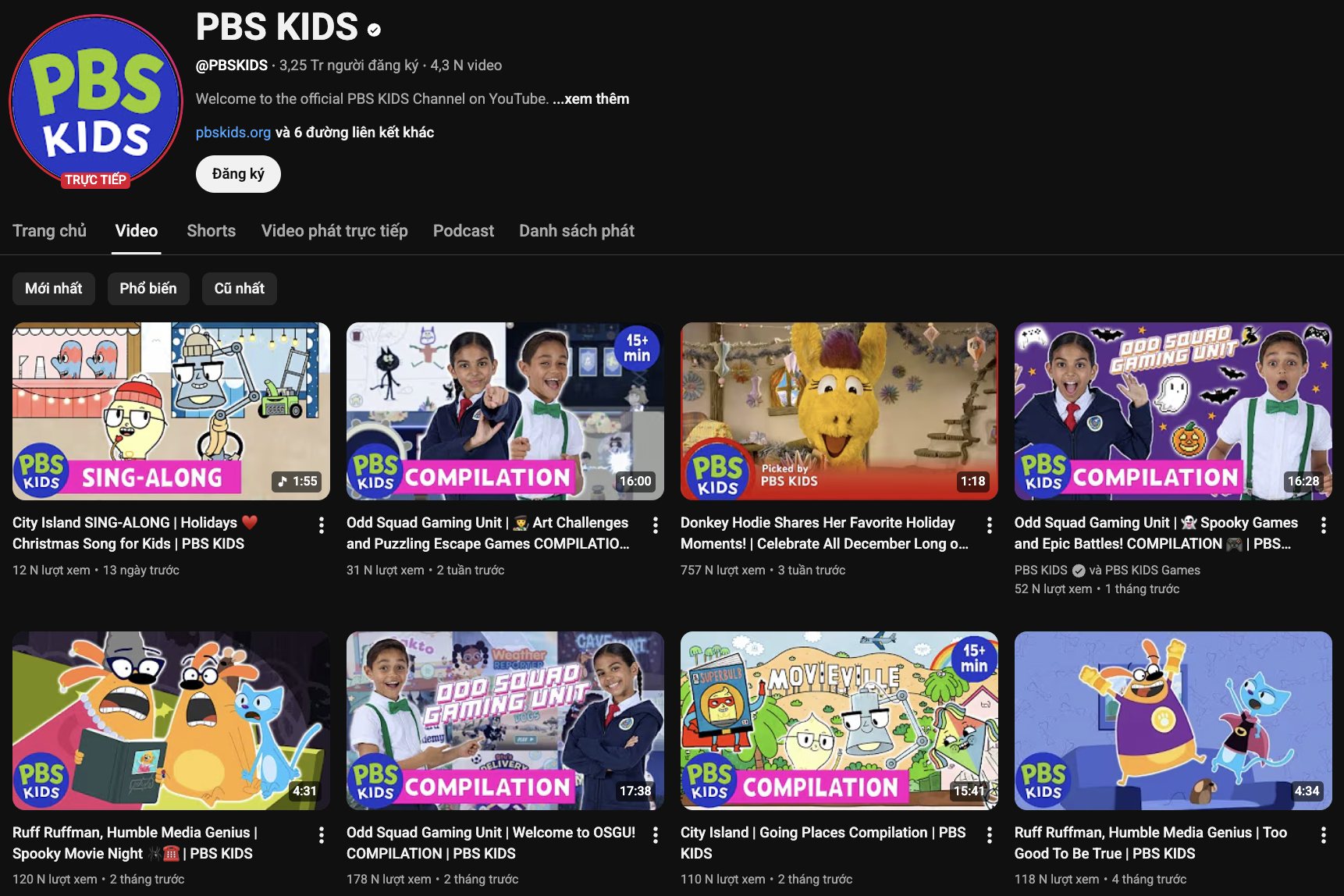Click the Đăng ký subscribe button
1344x896 pixels.
click(x=238, y=174)
